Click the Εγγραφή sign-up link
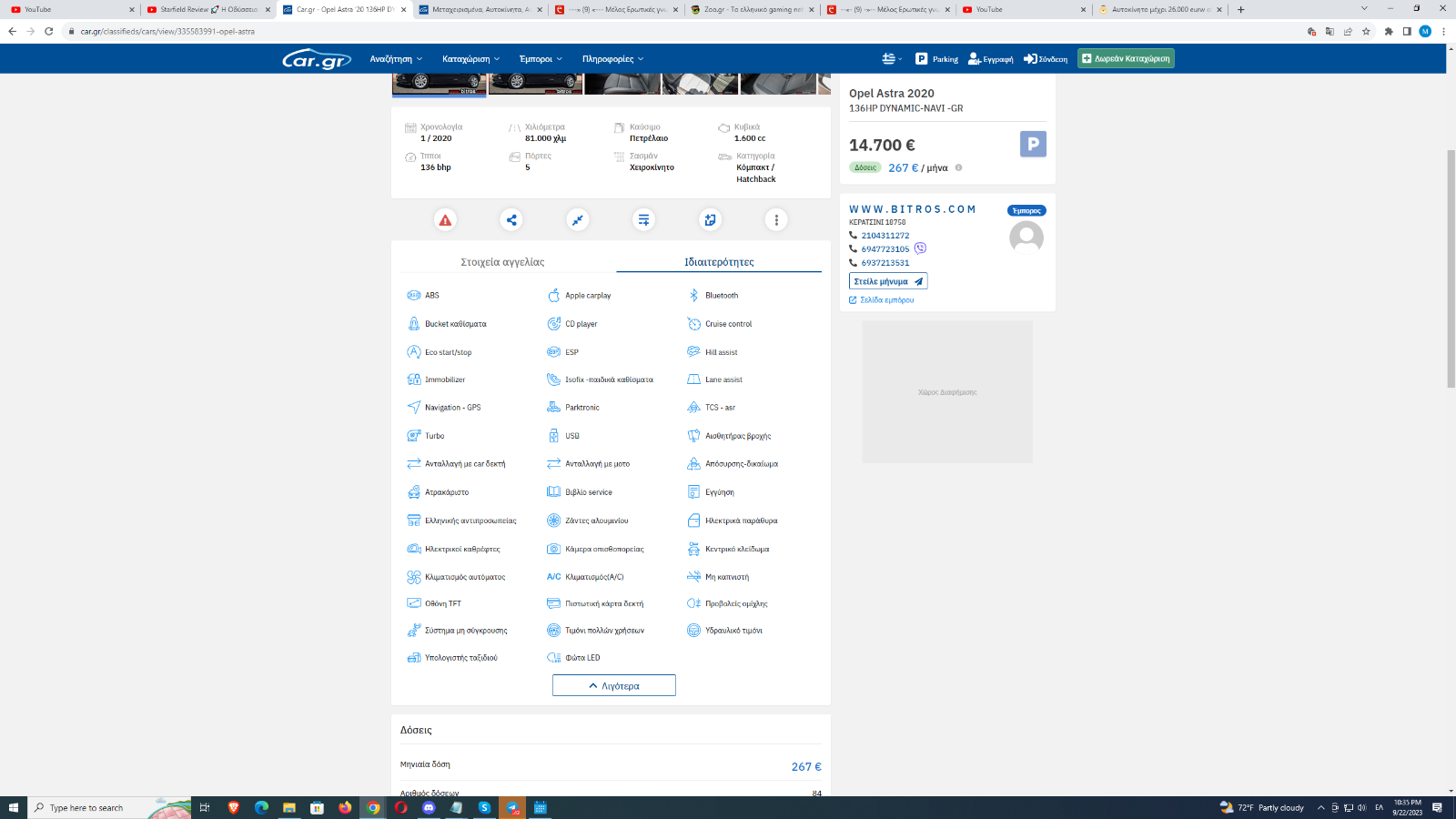 click(990, 59)
